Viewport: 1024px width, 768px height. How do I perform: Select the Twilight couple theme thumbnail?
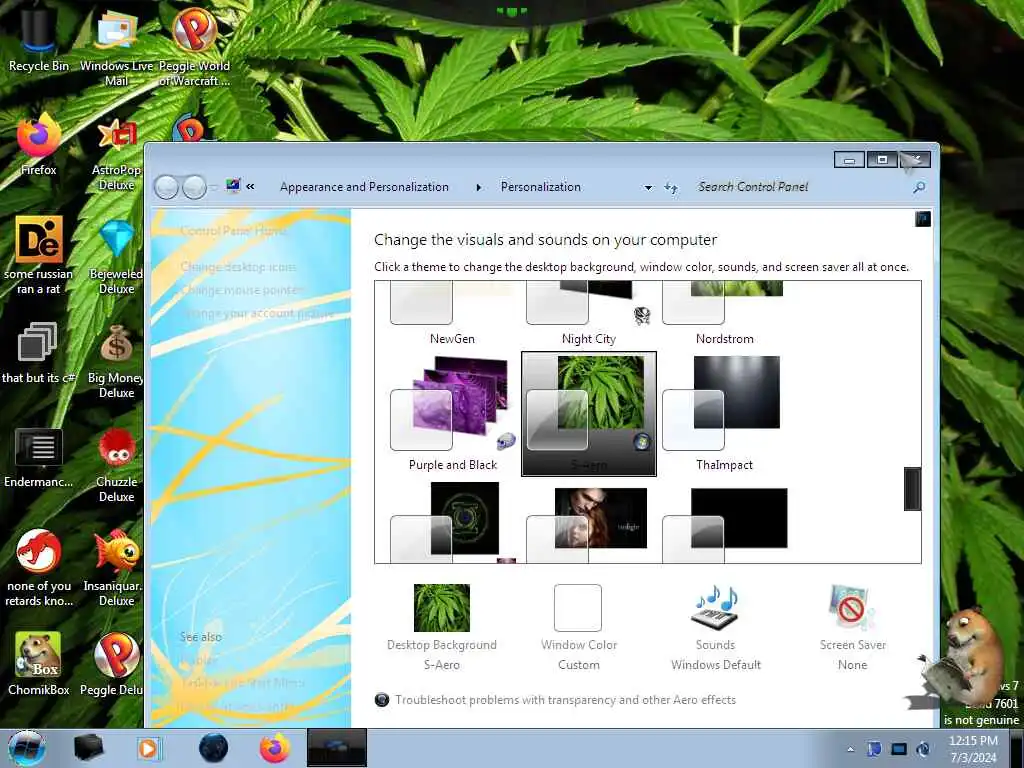(x=588, y=521)
